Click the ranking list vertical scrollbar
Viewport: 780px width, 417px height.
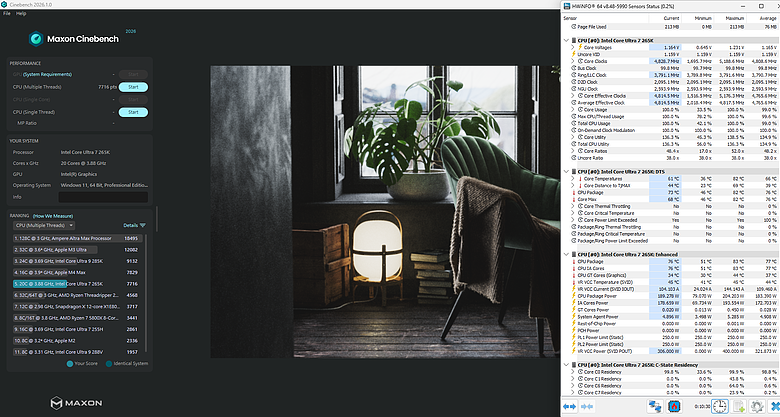146,294
